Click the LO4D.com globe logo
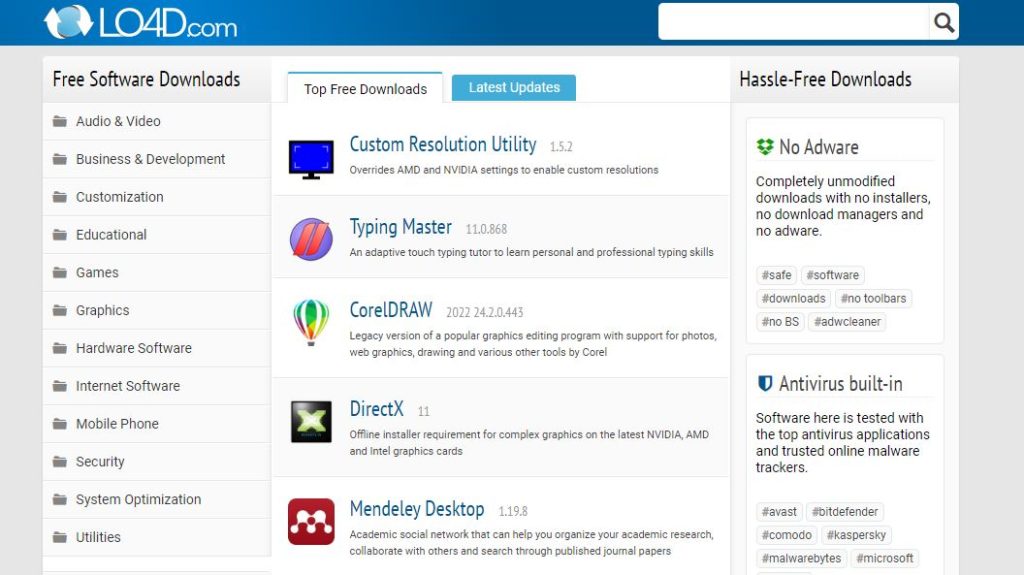This screenshot has width=1024, height=575. point(69,22)
